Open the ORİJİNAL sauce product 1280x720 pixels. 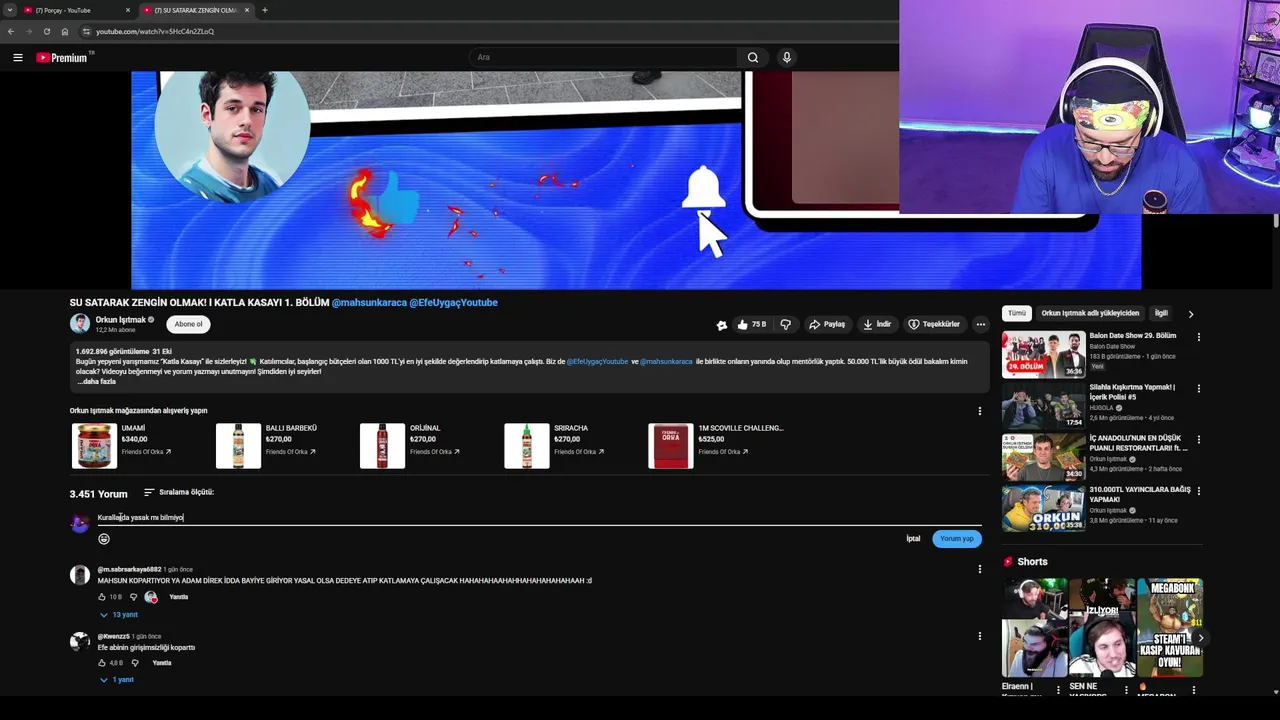point(411,446)
